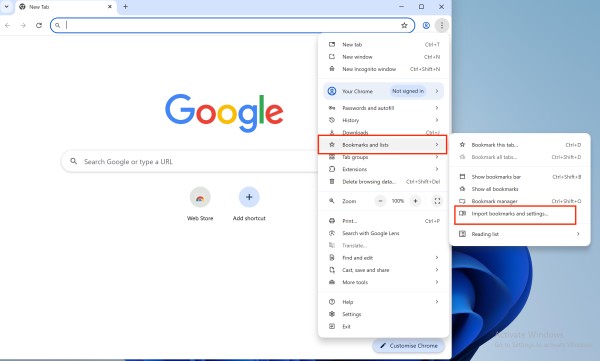Screen dimensions: 600x361
Task: Open Bookmarks and lists submenu
Action: [383, 145]
